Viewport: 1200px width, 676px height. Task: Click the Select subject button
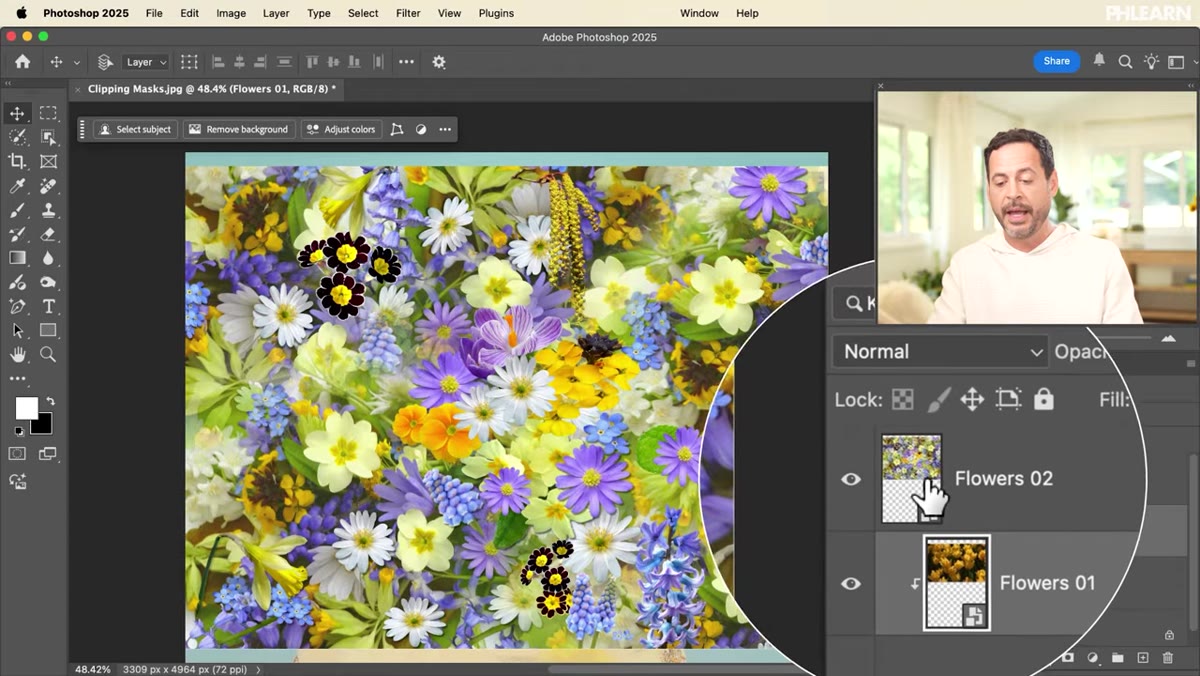click(135, 129)
